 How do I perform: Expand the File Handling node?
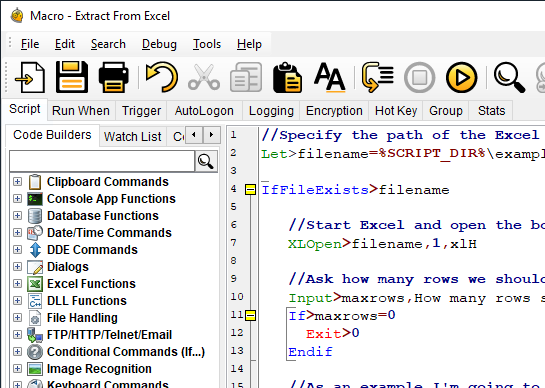(17, 318)
